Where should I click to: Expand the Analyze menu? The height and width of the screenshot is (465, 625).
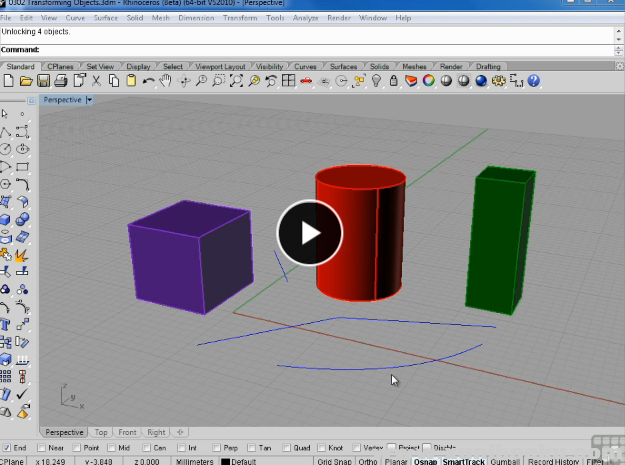click(x=308, y=18)
